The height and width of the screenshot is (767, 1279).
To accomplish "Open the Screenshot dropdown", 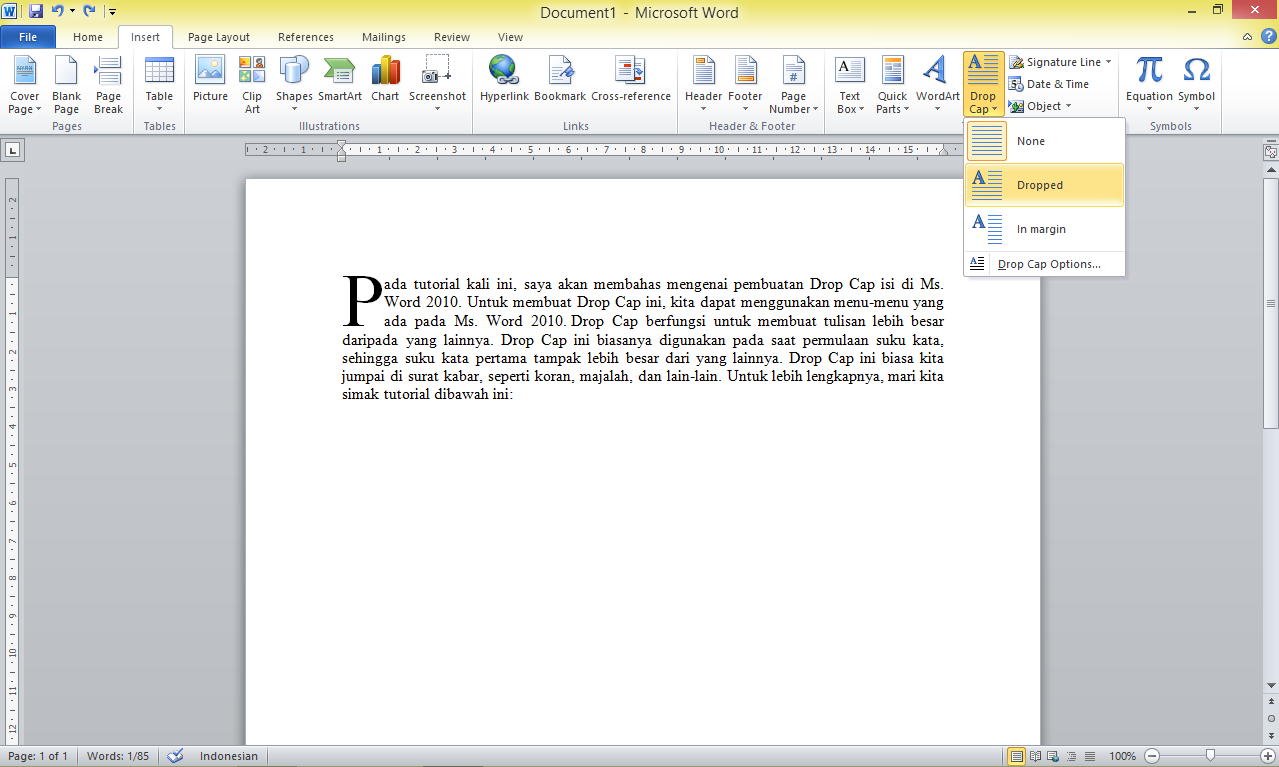I will (437, 85).
